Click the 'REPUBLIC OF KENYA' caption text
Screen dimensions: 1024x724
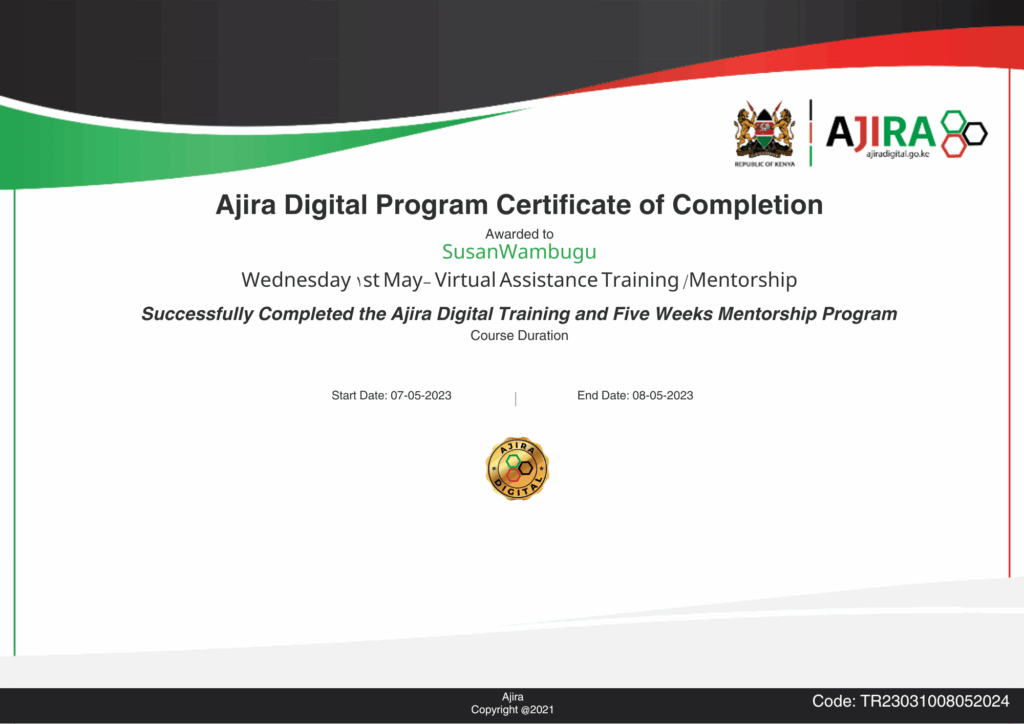(x=763, y=163)
